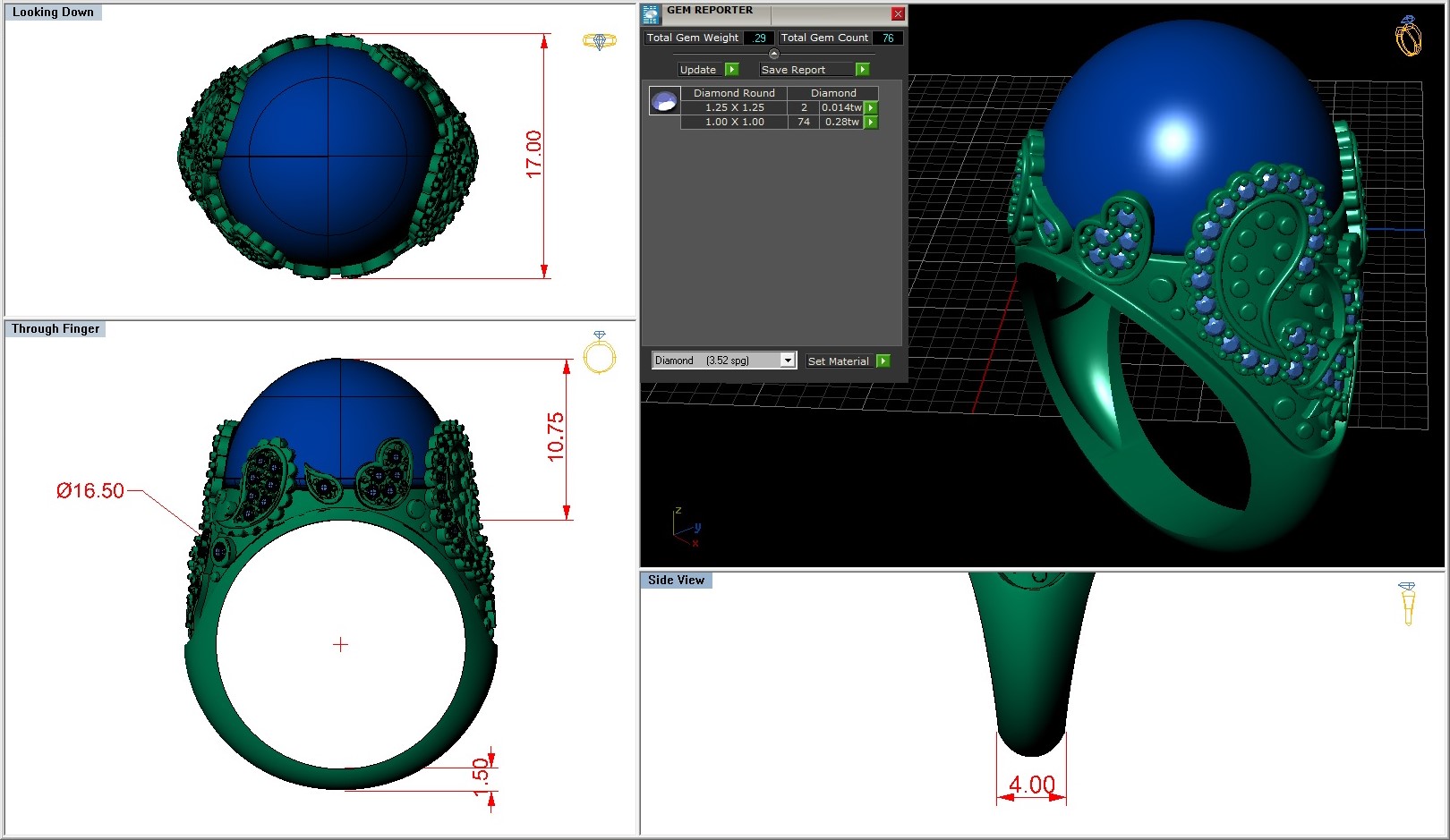Close the Gem Reporter panel
The width and height of the screenshot is (1450, 840).
[x=898, y=14]
